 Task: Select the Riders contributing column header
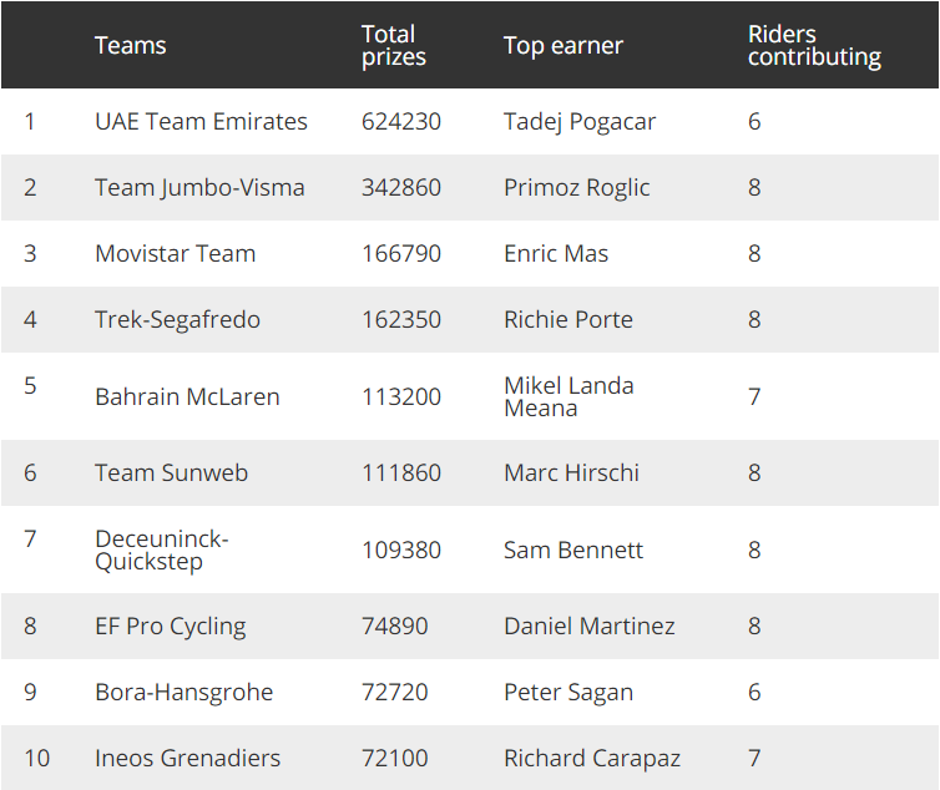pos(814,46)
